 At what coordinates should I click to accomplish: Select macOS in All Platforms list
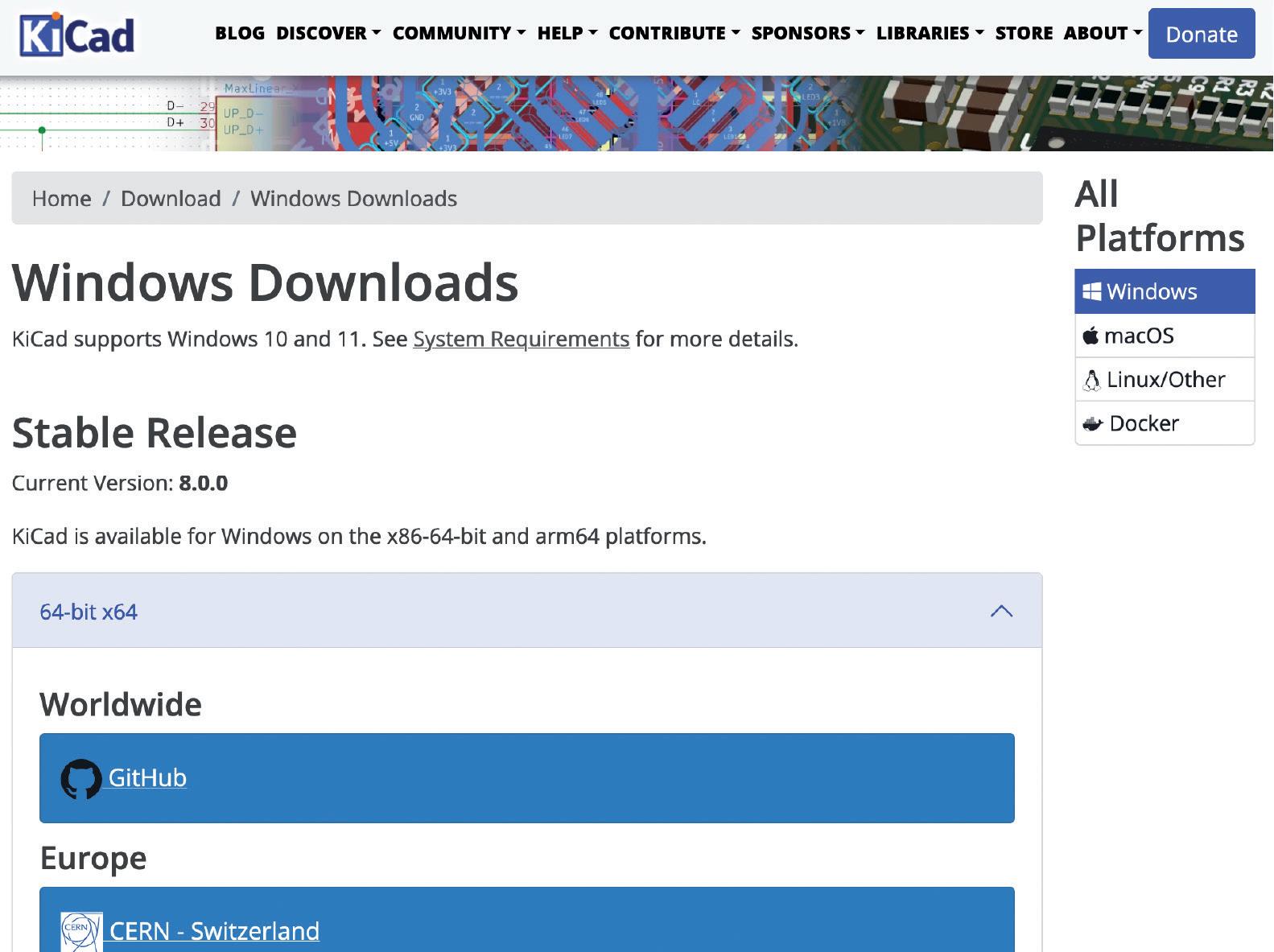tap(1165, 336)
